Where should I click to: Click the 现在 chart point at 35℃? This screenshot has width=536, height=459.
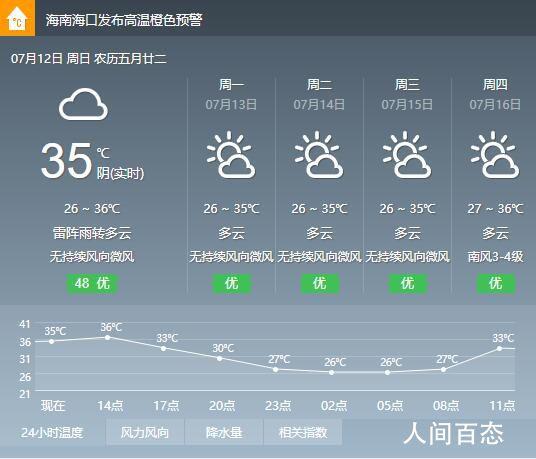pos(51,341)
